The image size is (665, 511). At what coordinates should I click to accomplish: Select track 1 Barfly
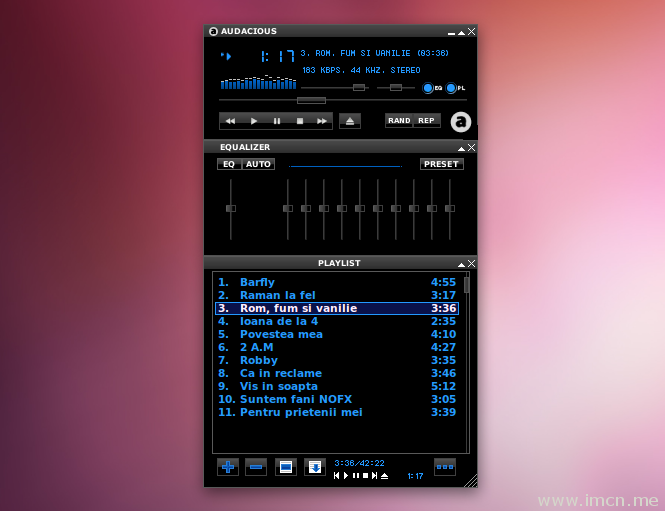337,282
